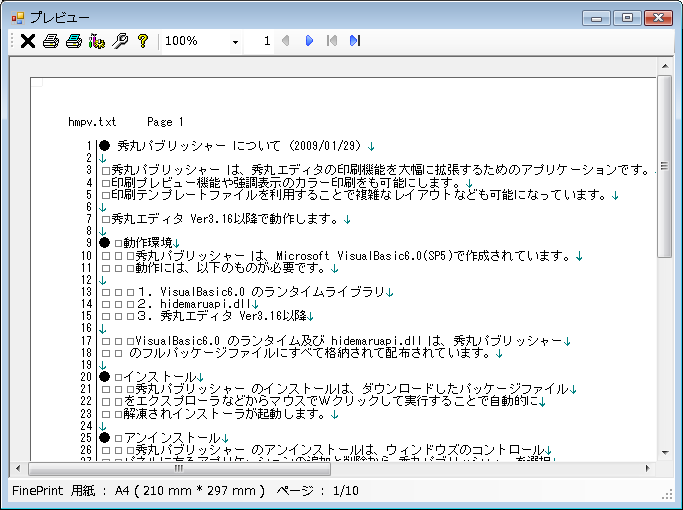
Task: Open the 100% zoom dropdown
Action: [x=236, y=41]
